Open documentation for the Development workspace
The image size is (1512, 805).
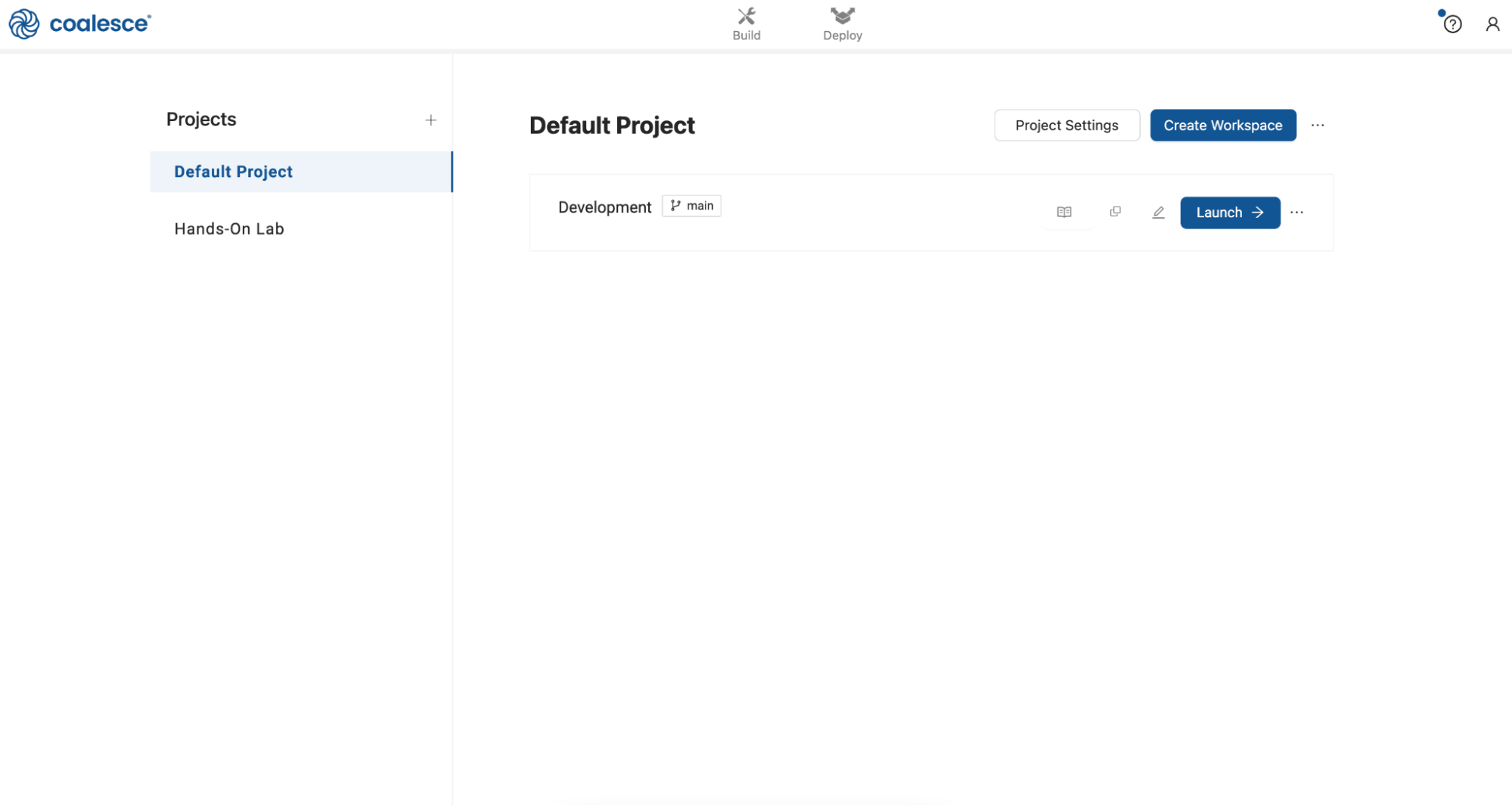[x=1063, y=212]
